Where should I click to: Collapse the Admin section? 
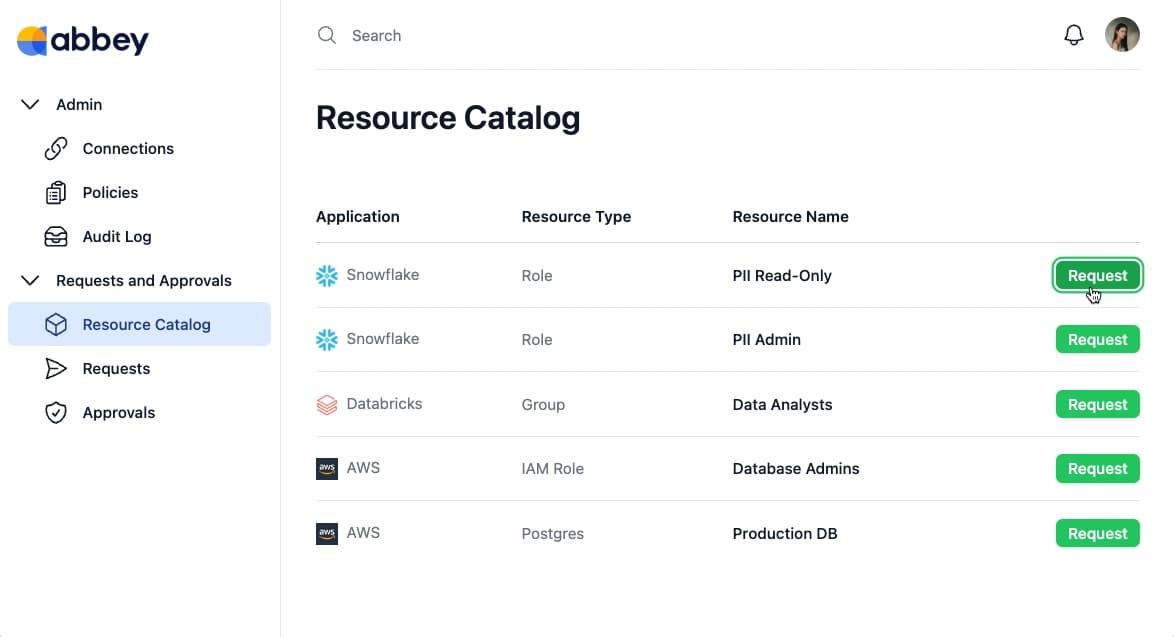pyautogui.click(x=30, y=104)
